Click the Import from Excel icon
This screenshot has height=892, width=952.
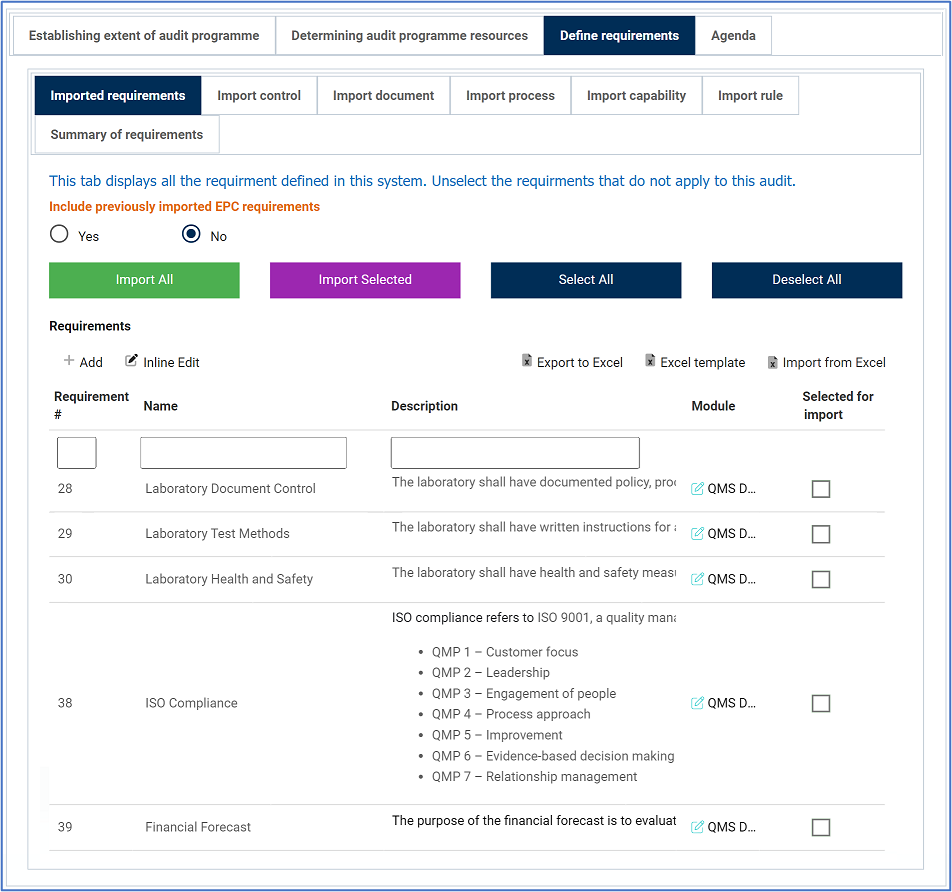click(773, 362)
